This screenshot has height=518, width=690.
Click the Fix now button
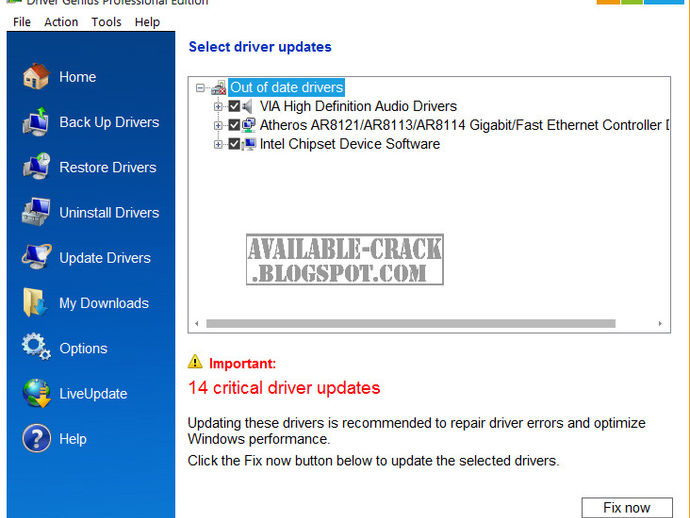627,507
